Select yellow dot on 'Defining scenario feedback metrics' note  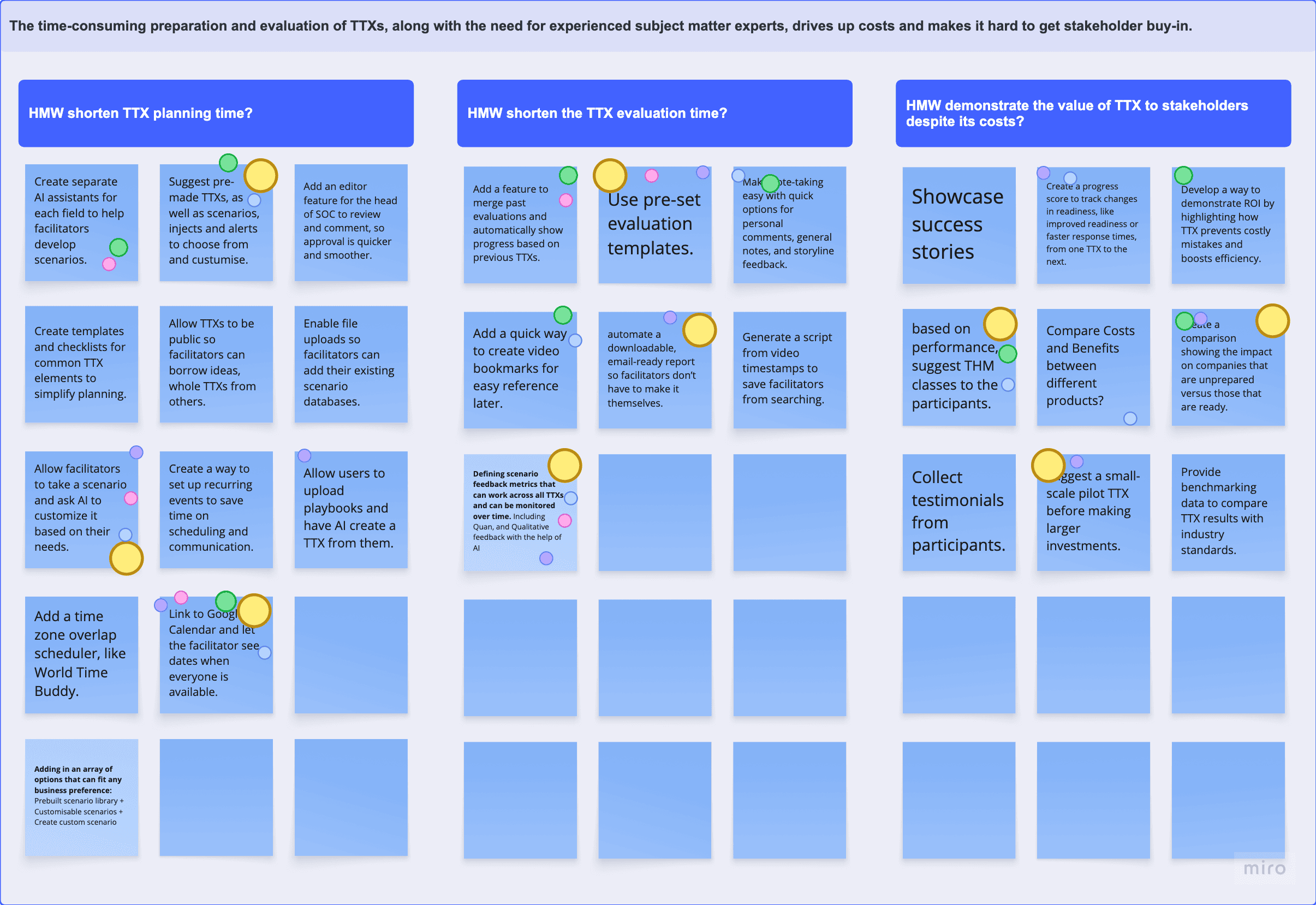point(564,465)
